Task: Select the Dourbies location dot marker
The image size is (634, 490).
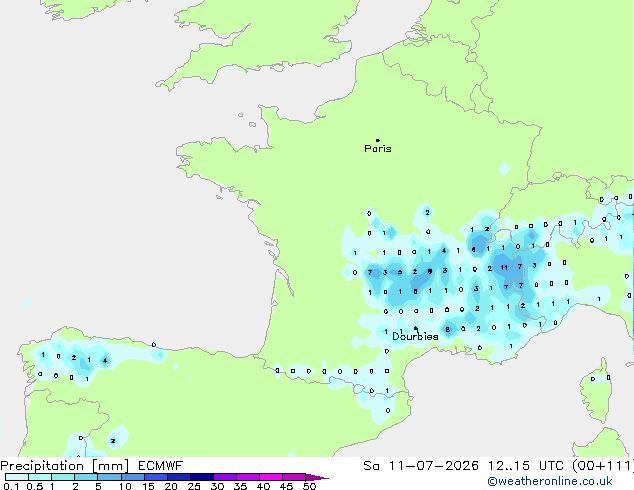Action: [x=416, y=328]
